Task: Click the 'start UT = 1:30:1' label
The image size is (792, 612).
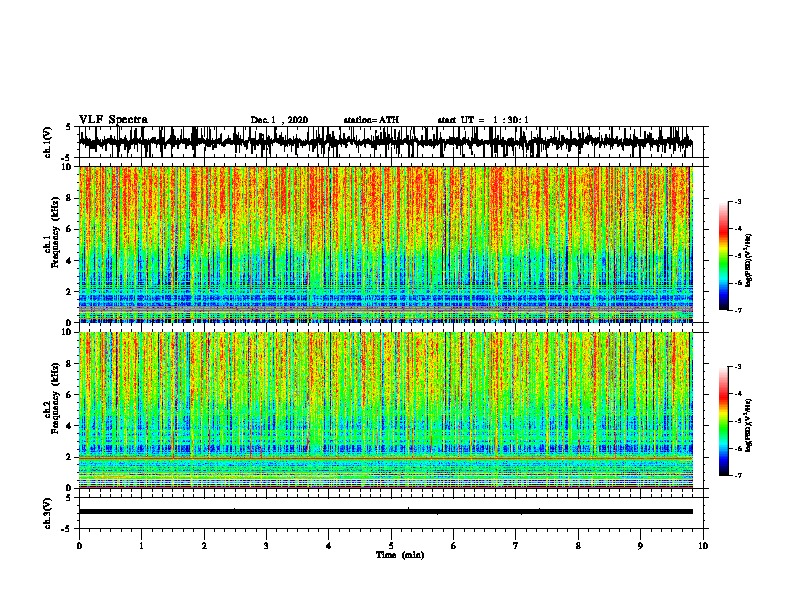Action: [x=483, y=120]
